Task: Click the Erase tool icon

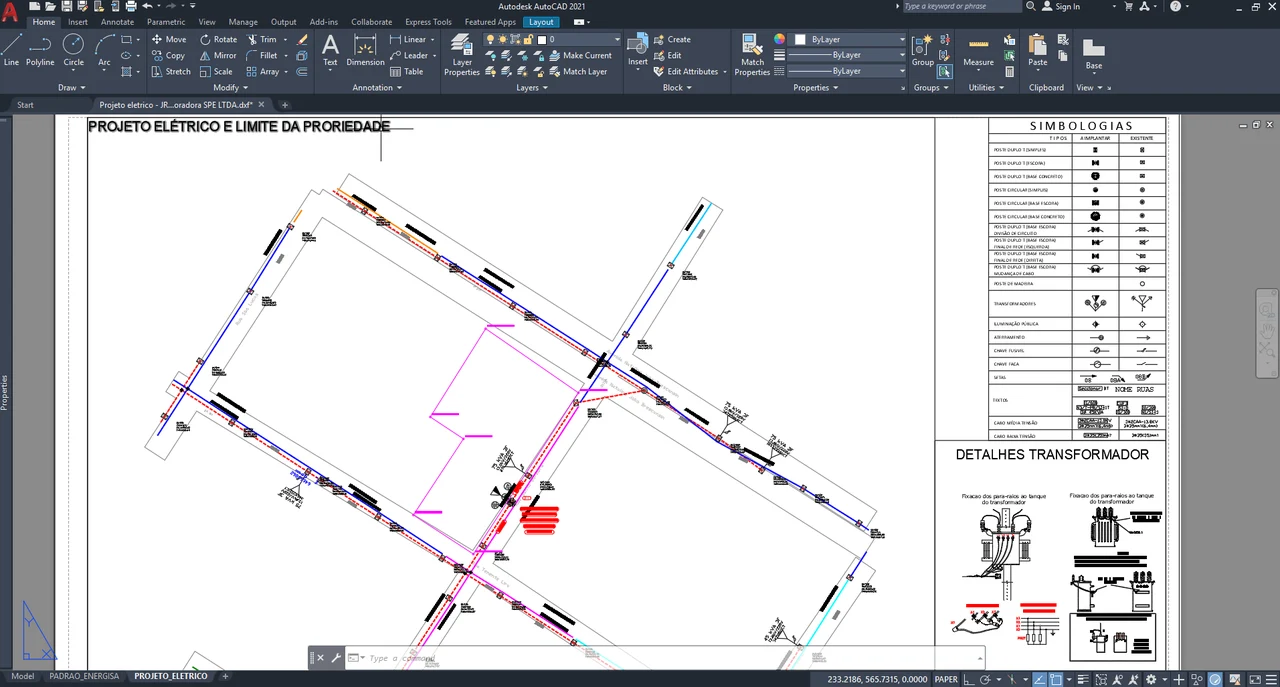Action: click(302, 40)
